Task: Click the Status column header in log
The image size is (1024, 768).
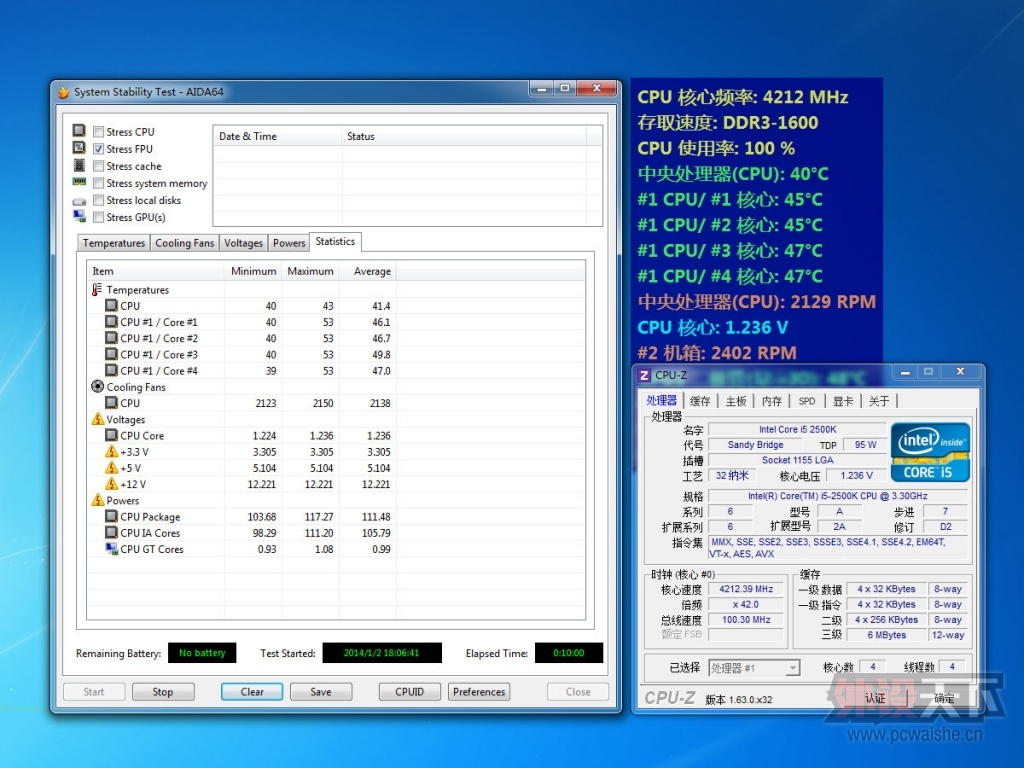Action: (x=464, y=136)
